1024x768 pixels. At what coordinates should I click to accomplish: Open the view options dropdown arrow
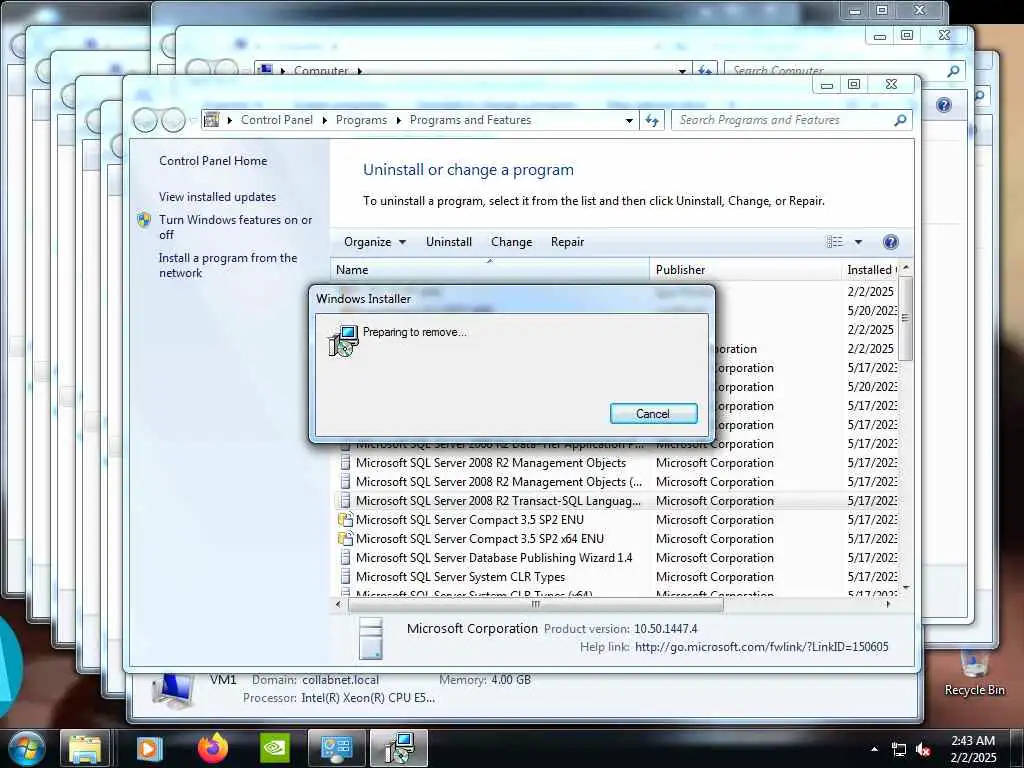pyautogui.click(x=858, y=242)
